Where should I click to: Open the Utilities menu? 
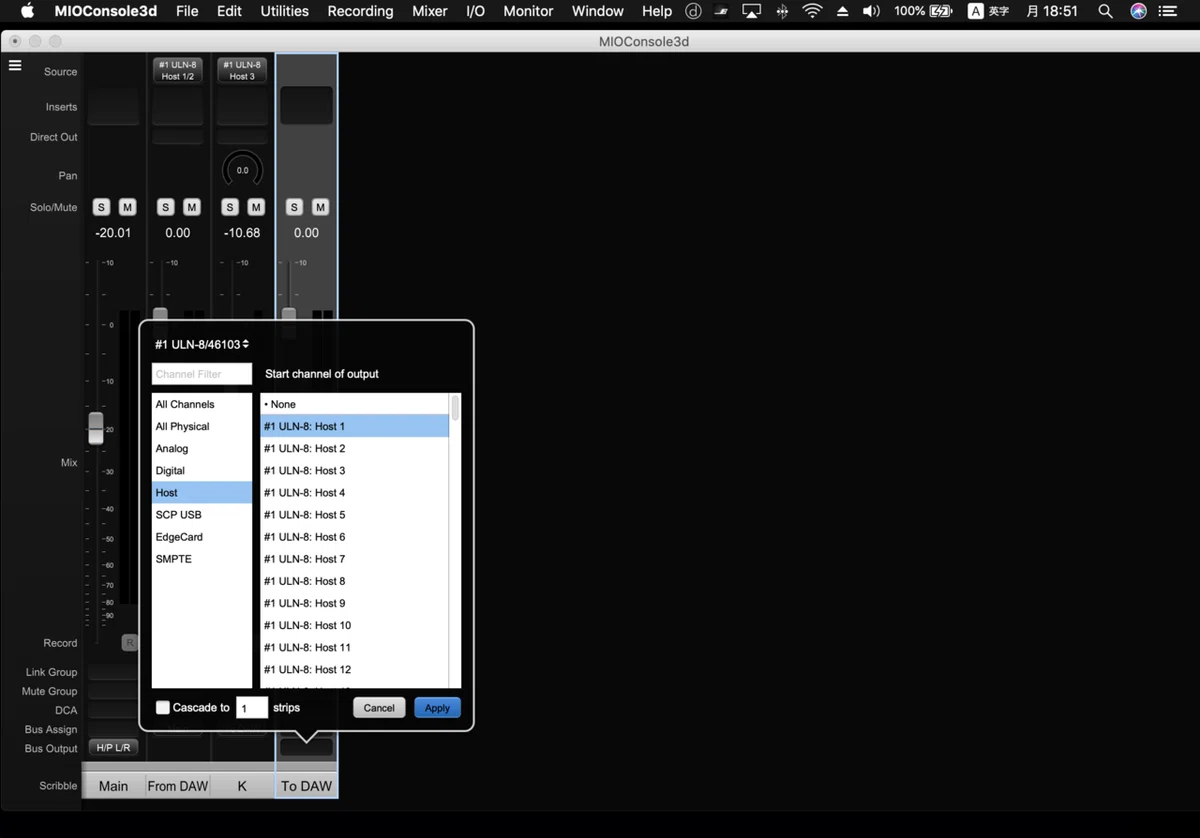pyautogui.click(x=284, y=11)
